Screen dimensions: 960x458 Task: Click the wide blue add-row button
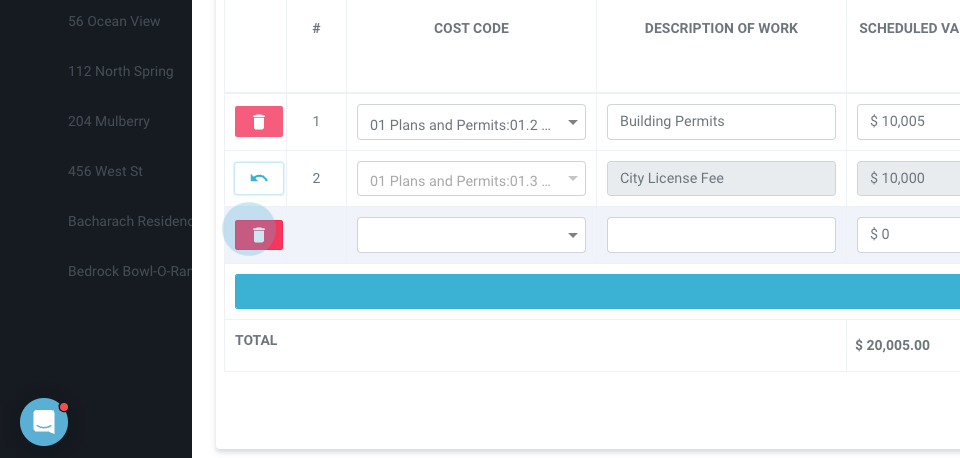(x=597, y=291)
